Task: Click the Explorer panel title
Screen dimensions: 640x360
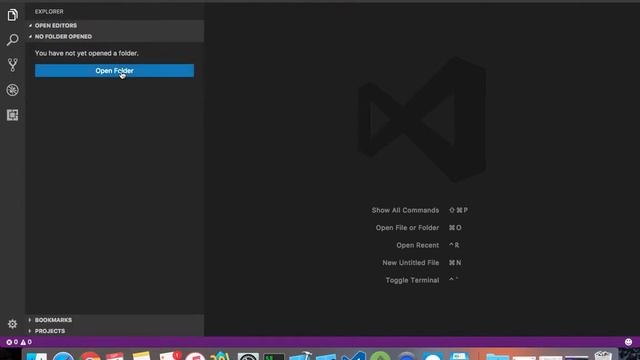Action: click(x=49, y=12)
